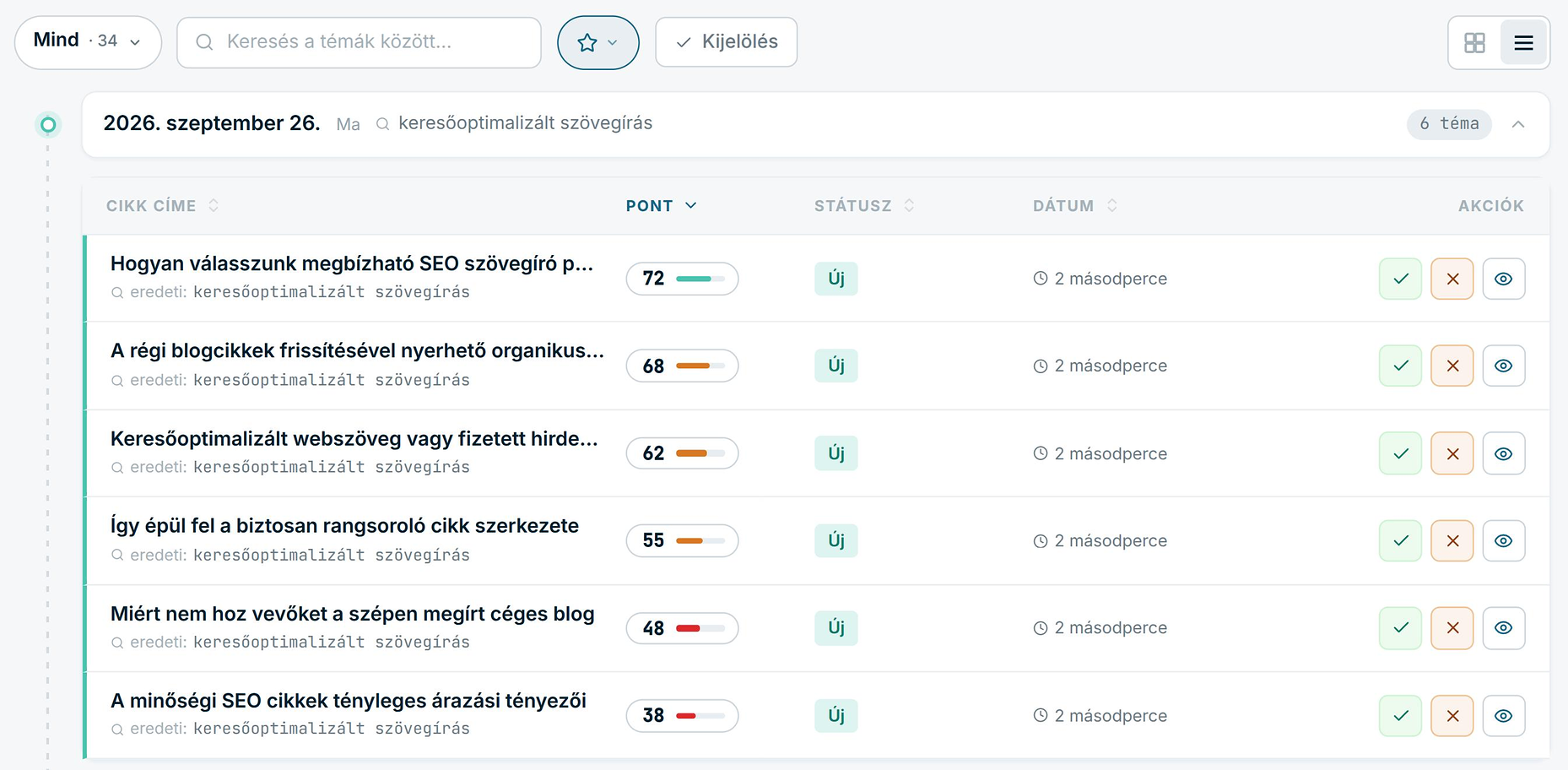1568x770 pixels.
Task: Click the '6 téma' count badge
Action: click(x=1449, y=124)
